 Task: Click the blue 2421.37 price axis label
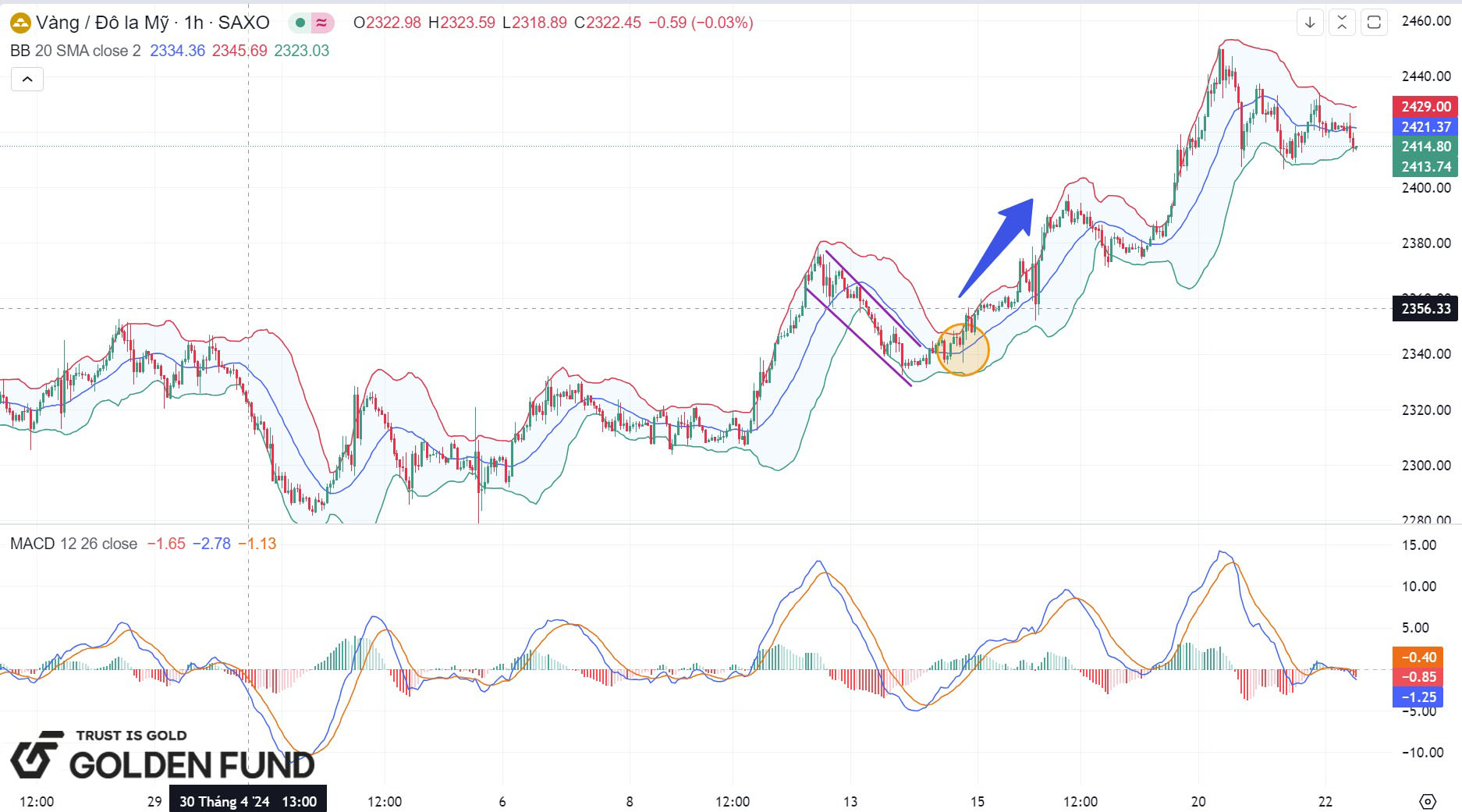click(x=1425, y=127)
